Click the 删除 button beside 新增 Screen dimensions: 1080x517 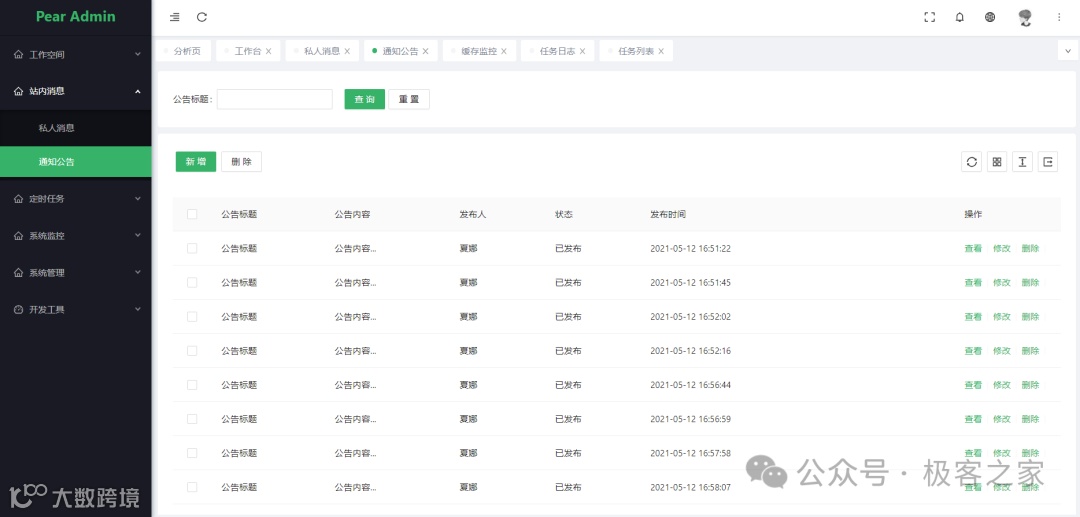241,162
